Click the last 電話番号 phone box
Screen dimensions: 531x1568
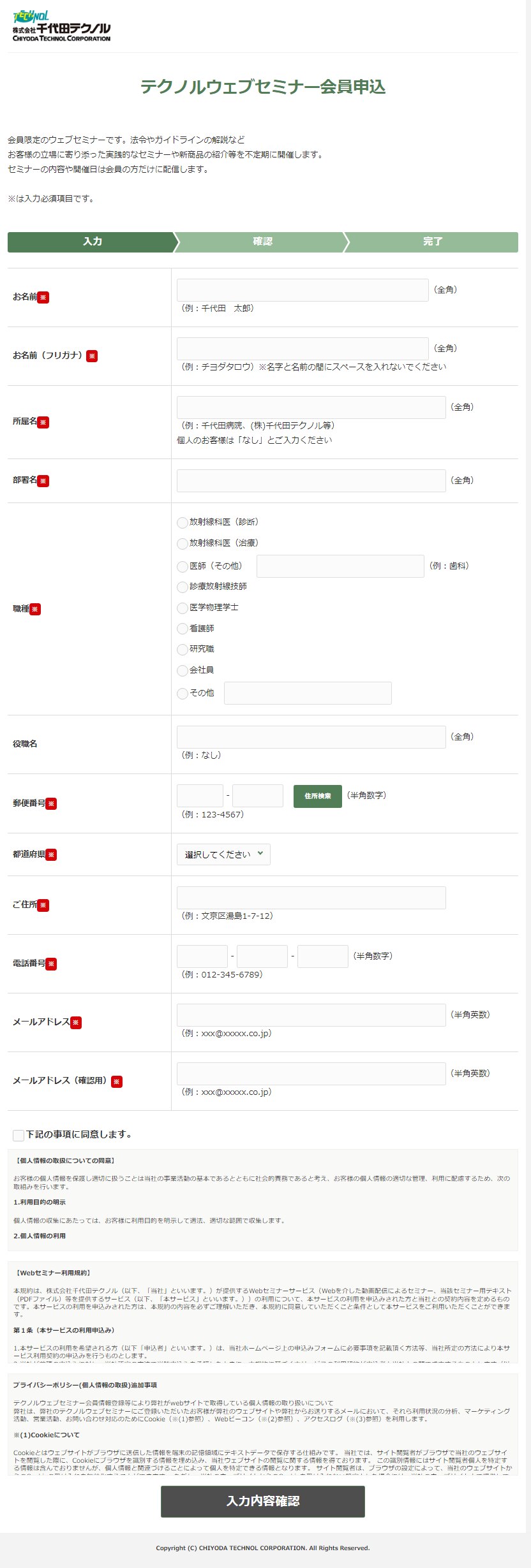pyautogui.click(x=323, y=956)
